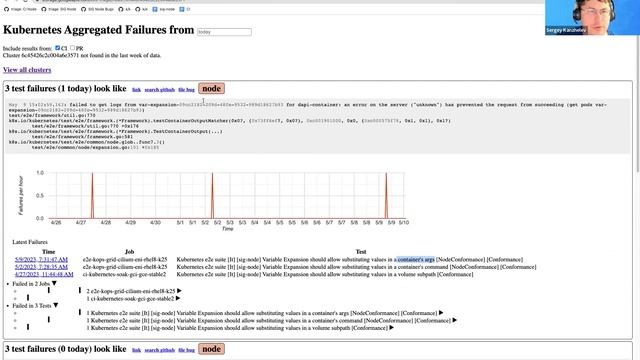Expand the volume subpath test entry arrow
The image size is (640, 360).
pos(391,328)
